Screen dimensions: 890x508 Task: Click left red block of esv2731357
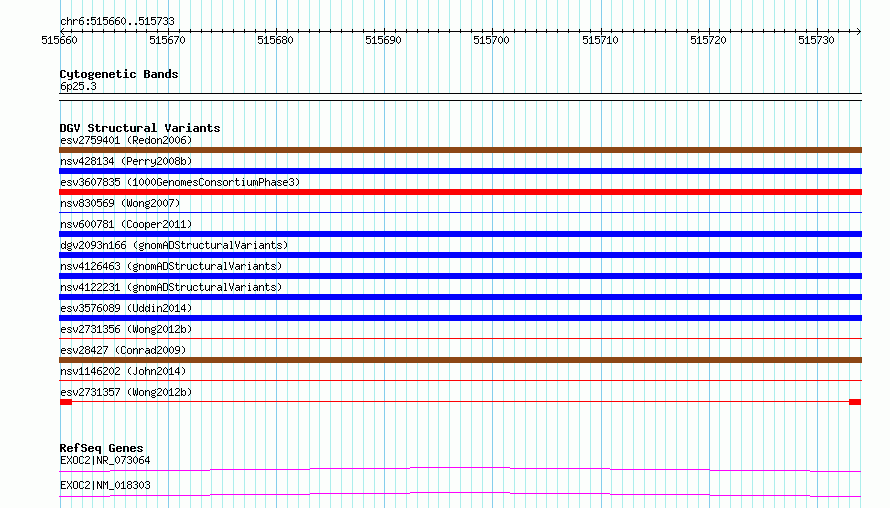click(66, 402)
